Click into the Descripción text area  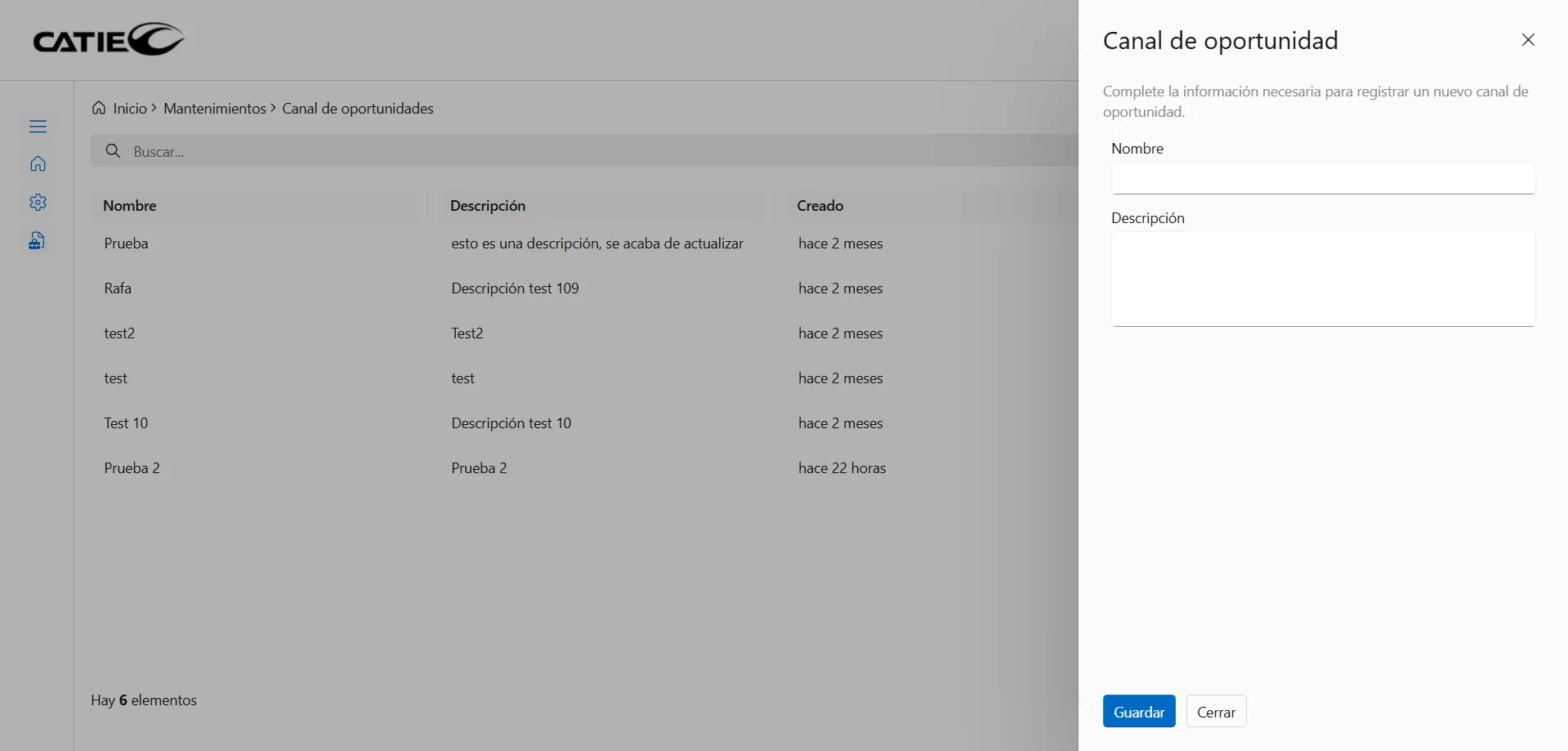(x=1322, y=279)
